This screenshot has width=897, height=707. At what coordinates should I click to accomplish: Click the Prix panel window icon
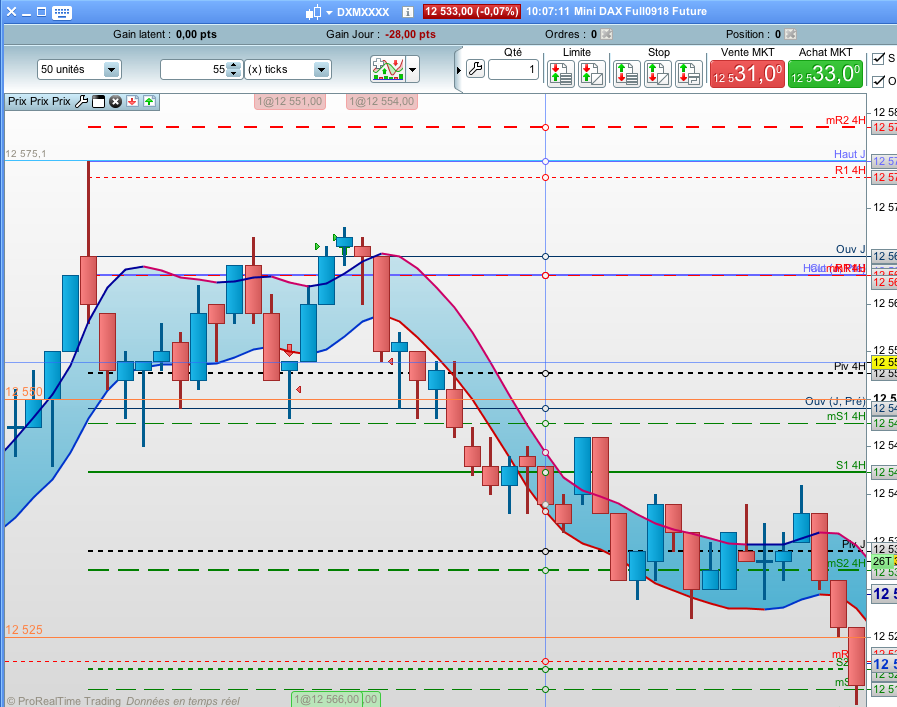tap(98, 102)
